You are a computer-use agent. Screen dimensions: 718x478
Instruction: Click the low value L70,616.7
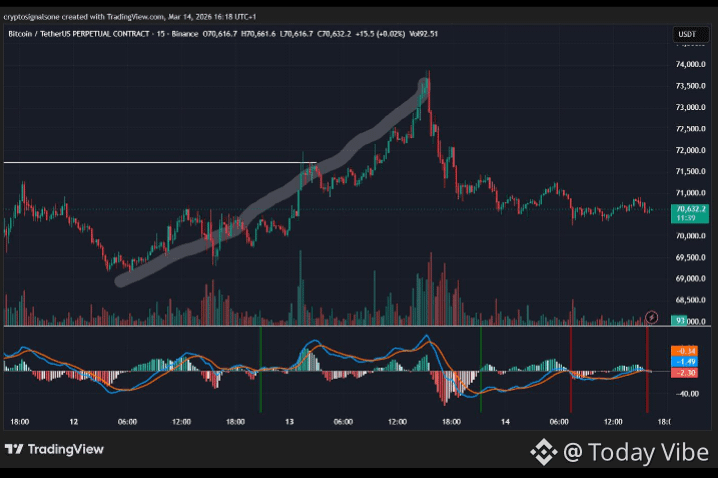296,34
